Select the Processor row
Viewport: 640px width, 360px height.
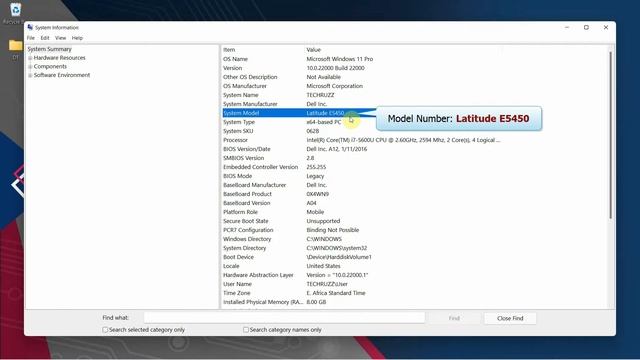point(414,140)
